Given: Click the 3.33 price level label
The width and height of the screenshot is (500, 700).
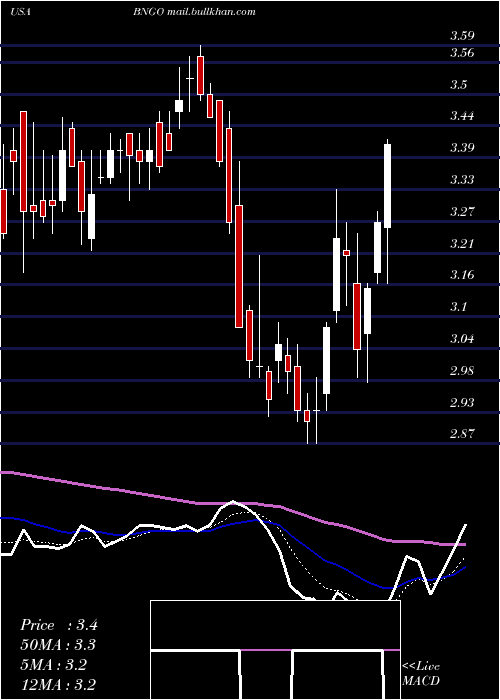Looking at the screenshot, I should click(x=462, y=179).
